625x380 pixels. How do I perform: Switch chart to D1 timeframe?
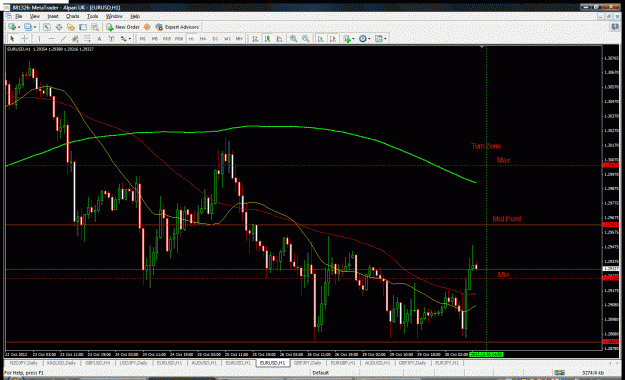[x=215, y=39]
